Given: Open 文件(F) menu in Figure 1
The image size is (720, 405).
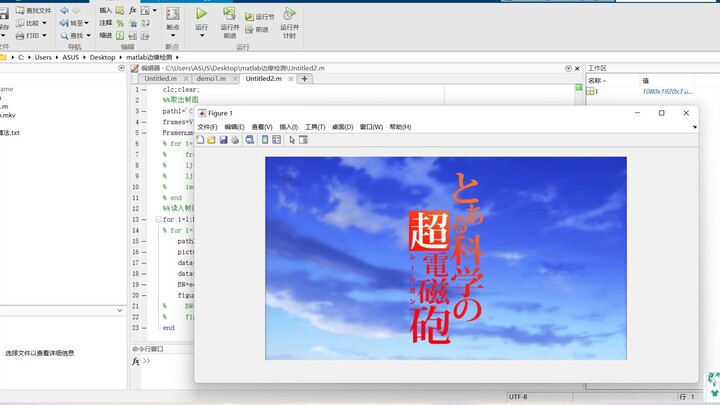Looking at the screenshot, I should 207,127.
